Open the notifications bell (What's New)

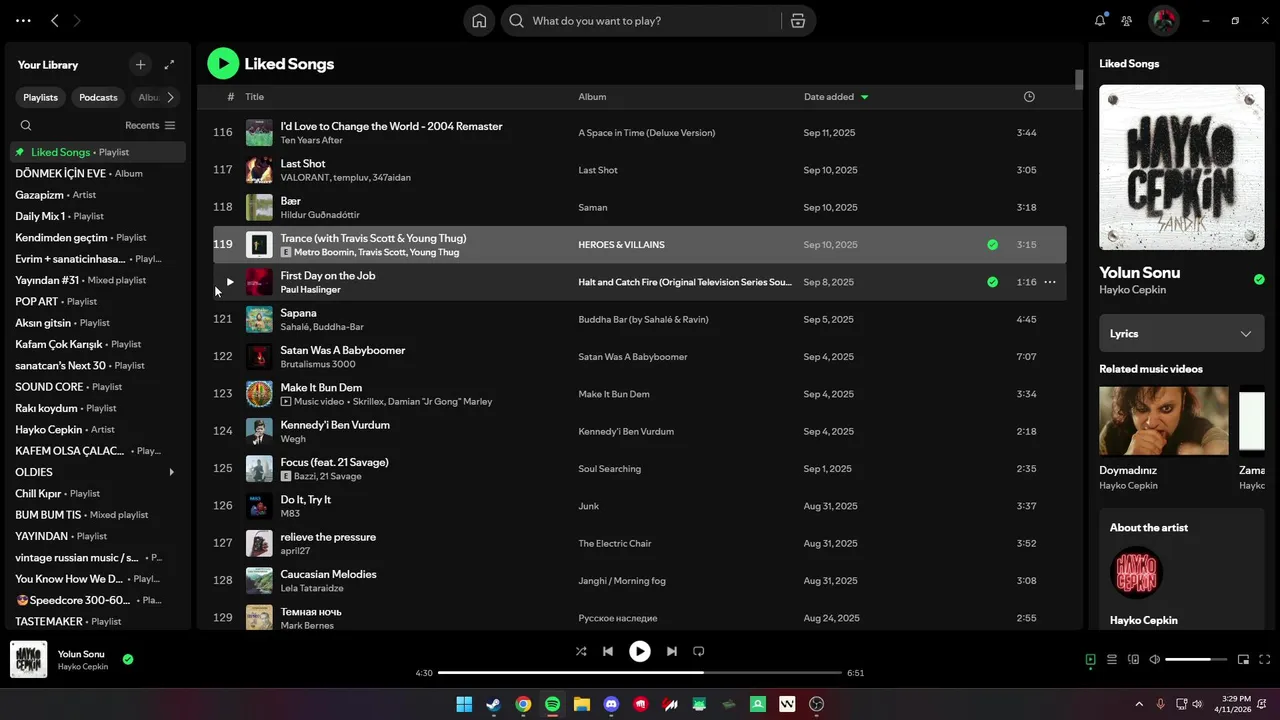click(x=1100, y=20)
